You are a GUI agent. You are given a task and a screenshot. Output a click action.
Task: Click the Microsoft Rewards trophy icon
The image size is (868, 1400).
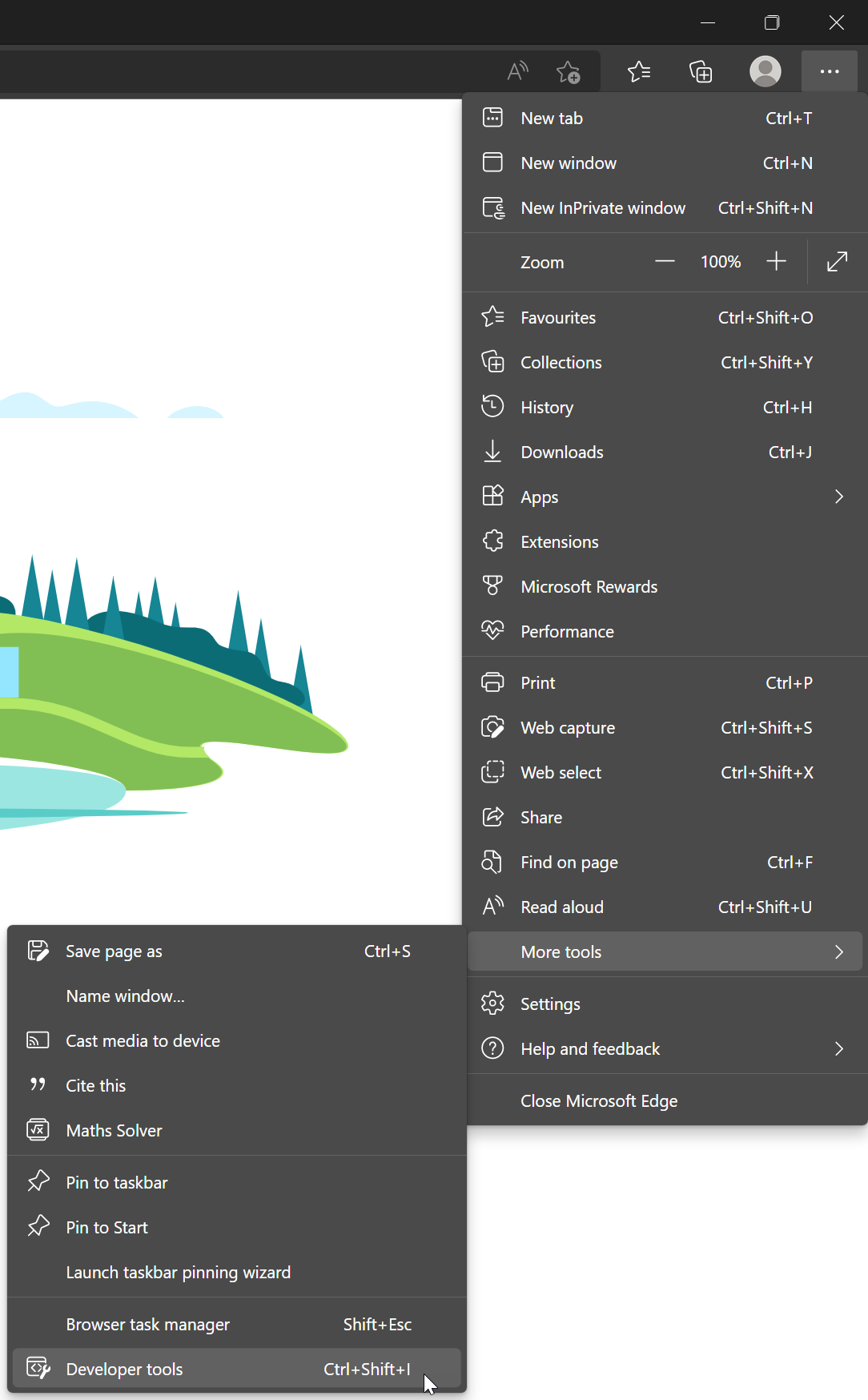tap(492, 586)
